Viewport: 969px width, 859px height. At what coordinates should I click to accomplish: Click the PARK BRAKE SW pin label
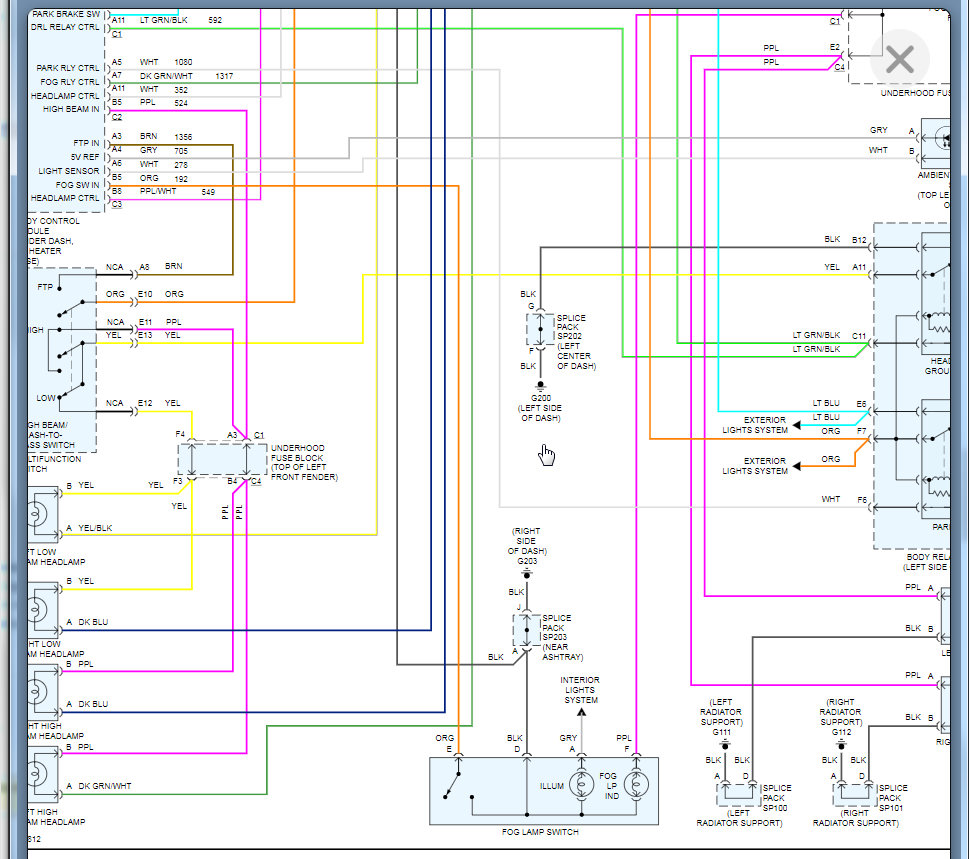(66, 14)
